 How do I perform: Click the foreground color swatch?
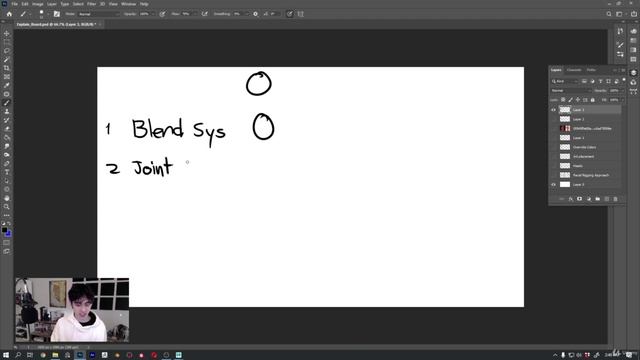pyautogui.click(x=4, y=230)
